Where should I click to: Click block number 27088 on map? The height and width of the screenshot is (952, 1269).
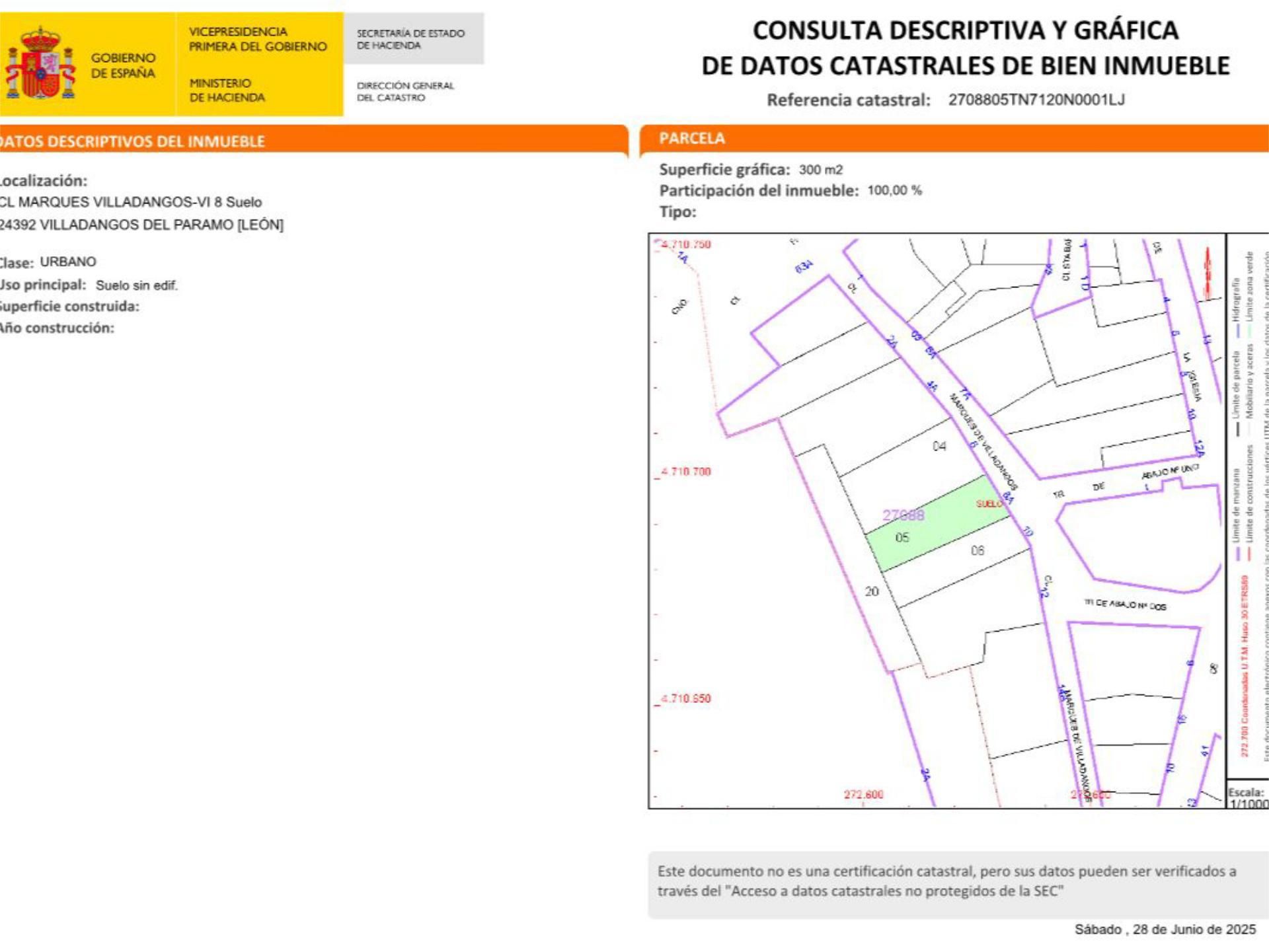click(904, 515)
